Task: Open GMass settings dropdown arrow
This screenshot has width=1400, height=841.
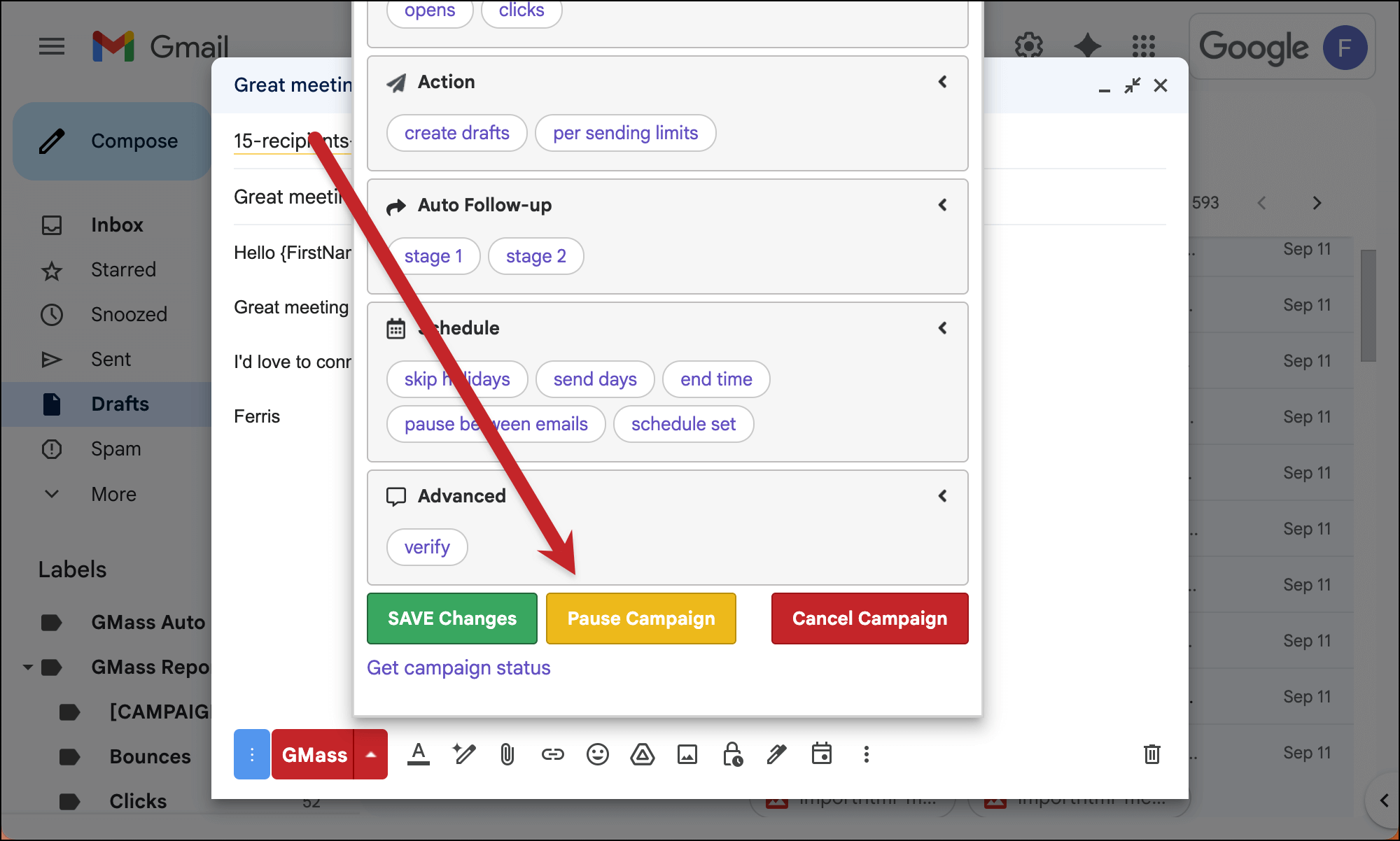Action: (371, 754)
